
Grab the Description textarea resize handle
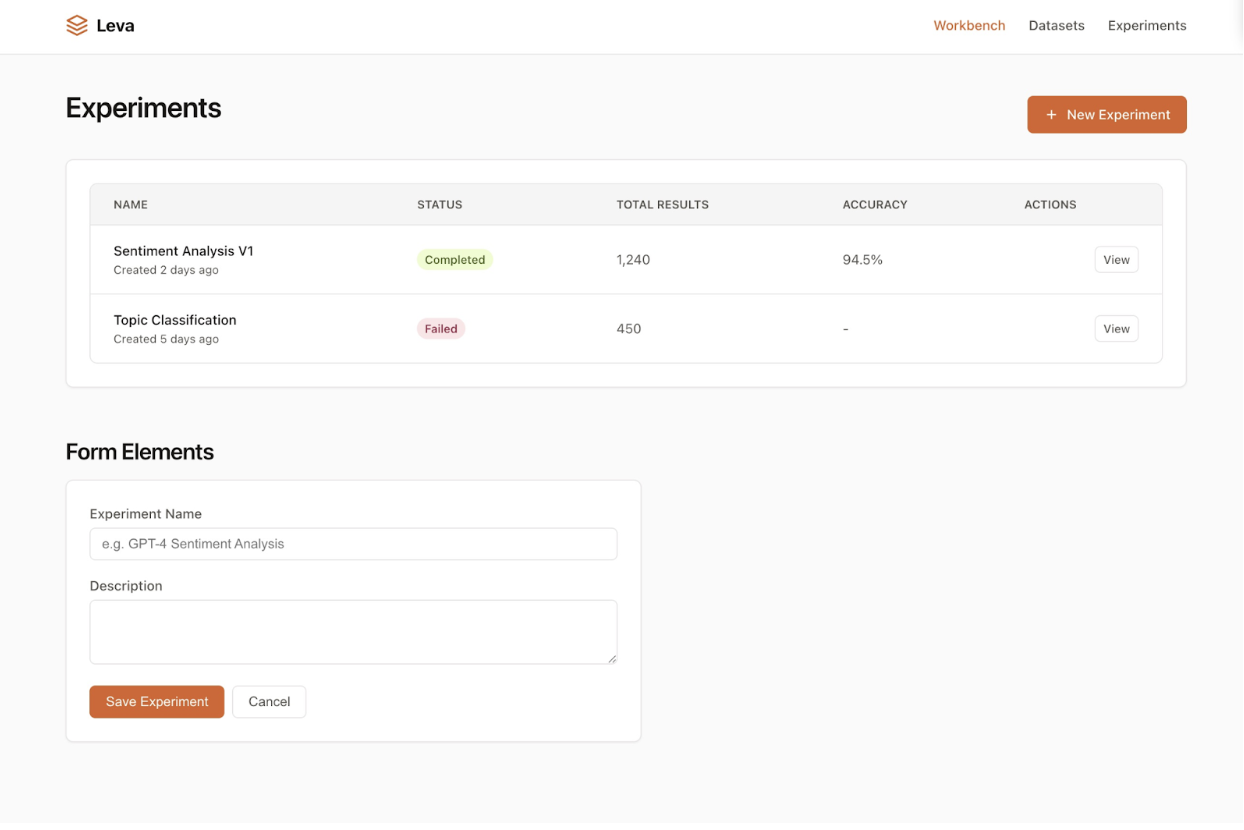612,658
